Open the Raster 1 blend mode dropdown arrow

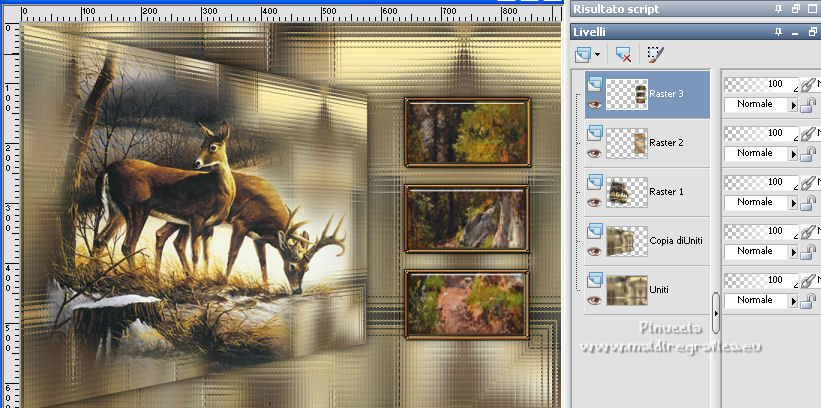(794, 203)
